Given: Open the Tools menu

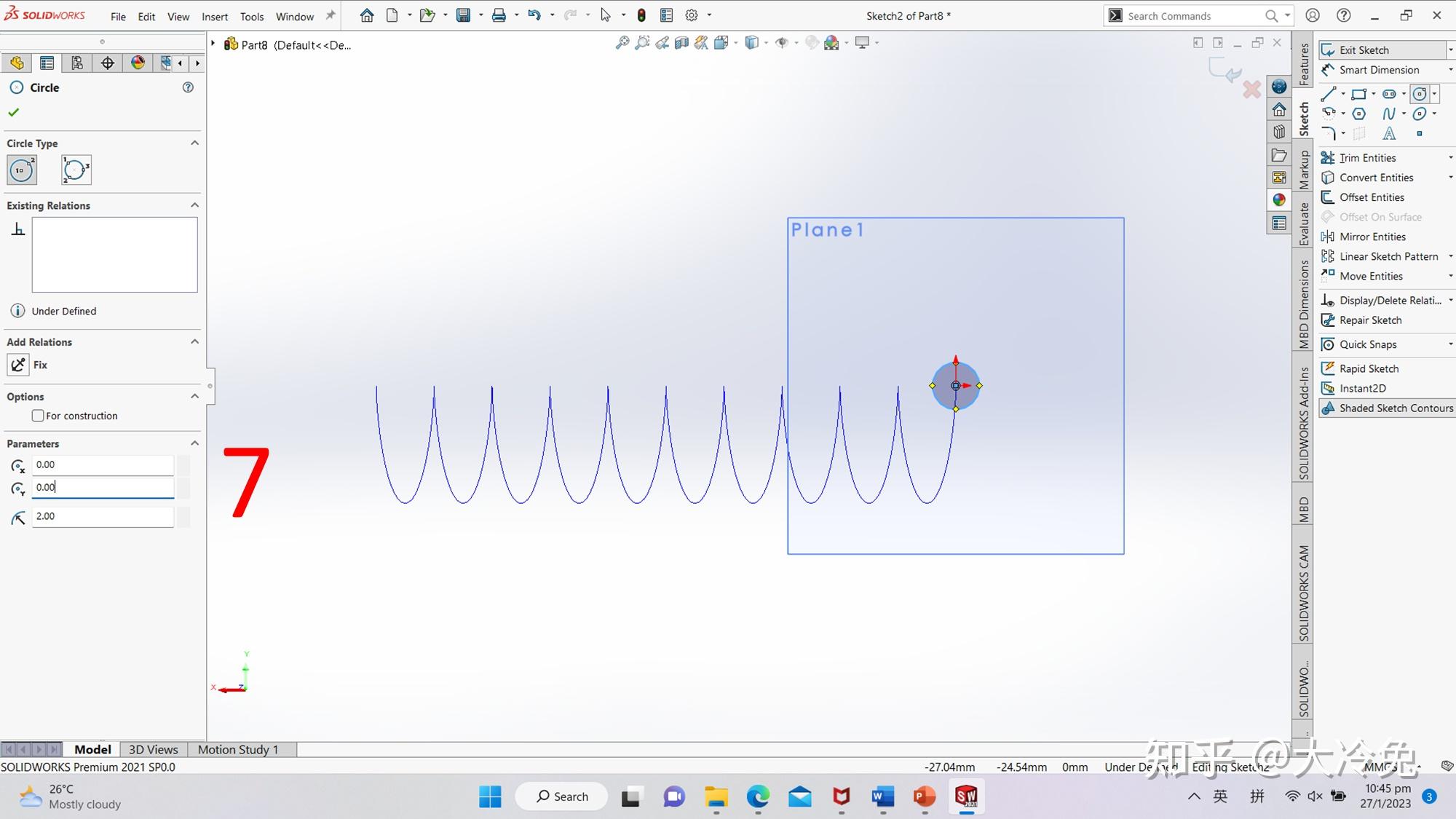Looking at the screenshot, I should (252, 16).
